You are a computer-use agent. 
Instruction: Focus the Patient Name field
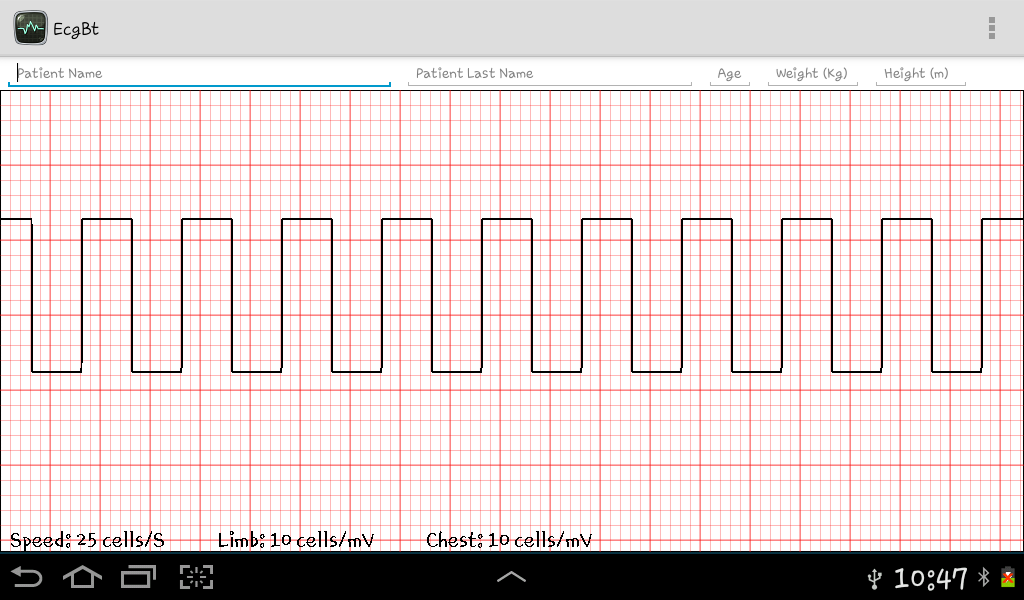click(x=199, y=73)
